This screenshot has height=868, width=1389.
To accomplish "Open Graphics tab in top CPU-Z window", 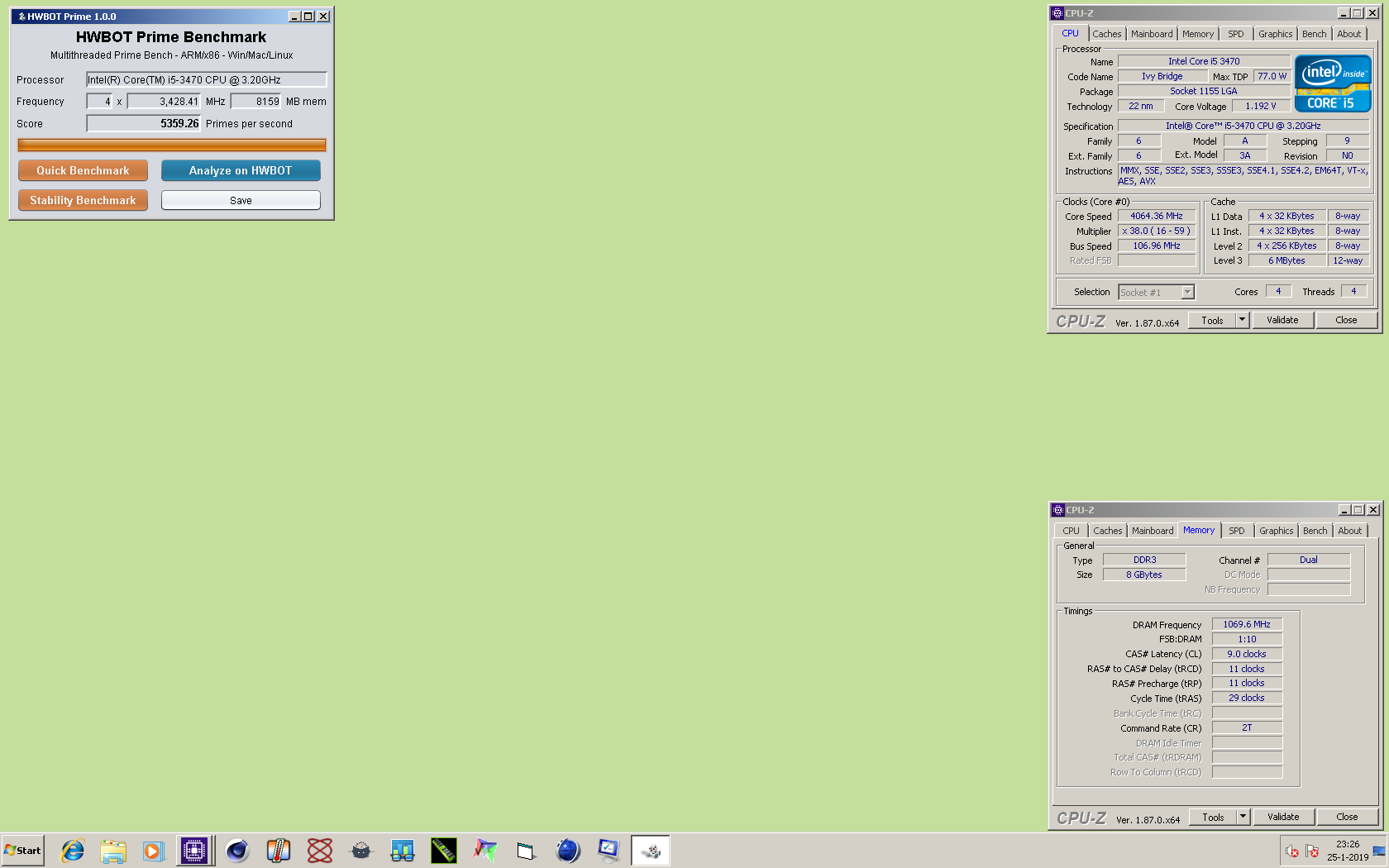I will pyautogui.click(x=1276, y=34).
